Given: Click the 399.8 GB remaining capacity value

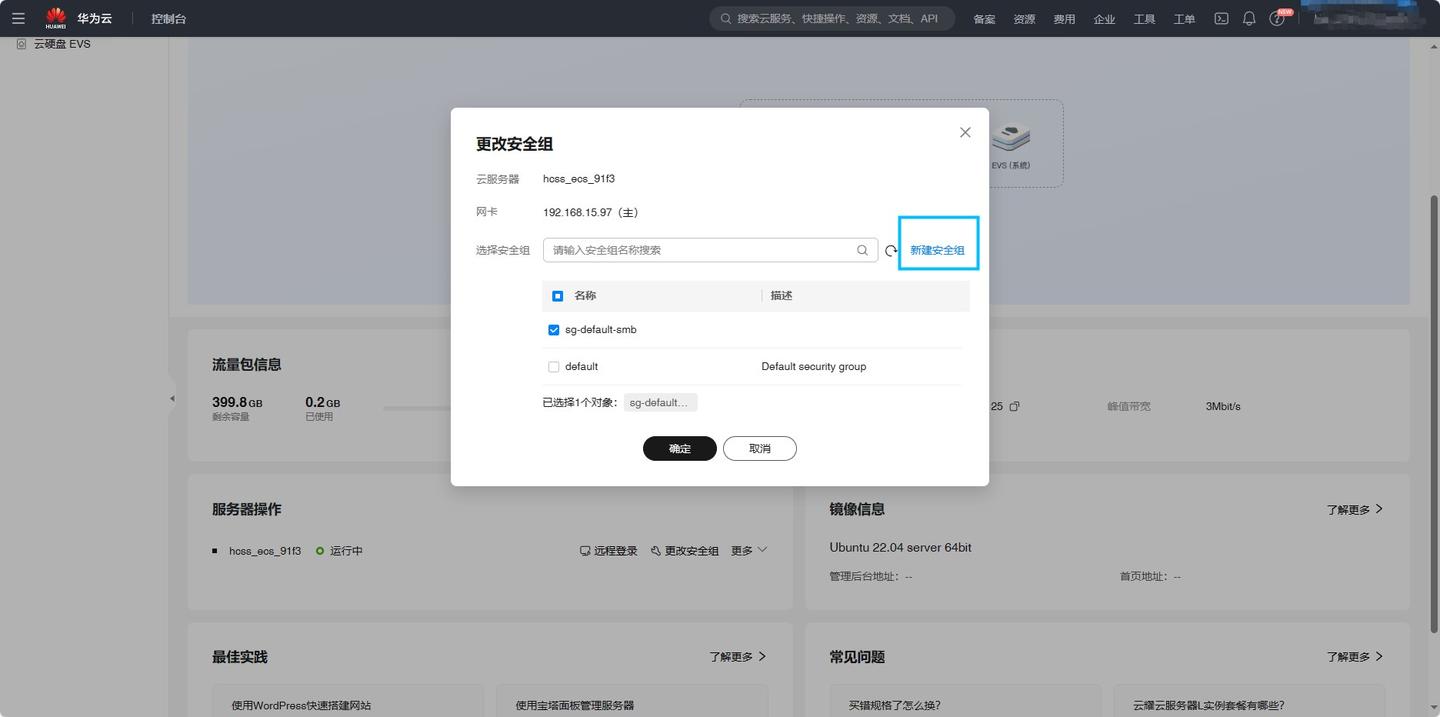Looking at the screenshot, I should point(237,402).
